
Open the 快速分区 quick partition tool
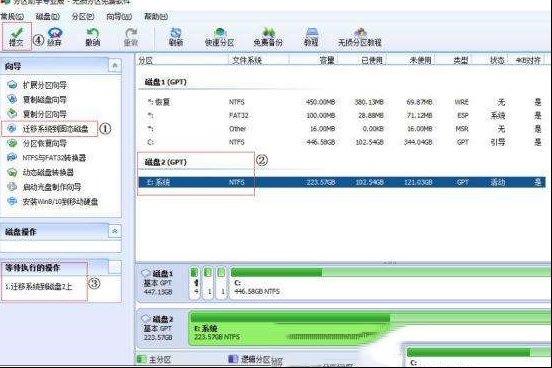219,37
